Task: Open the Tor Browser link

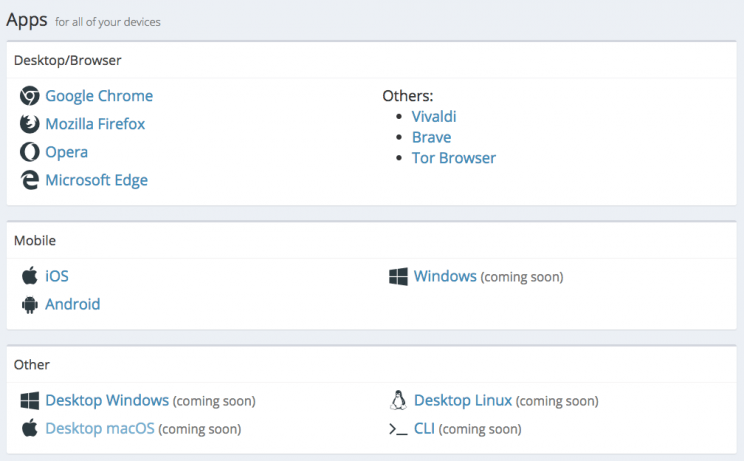Action: tap(453, 158)
